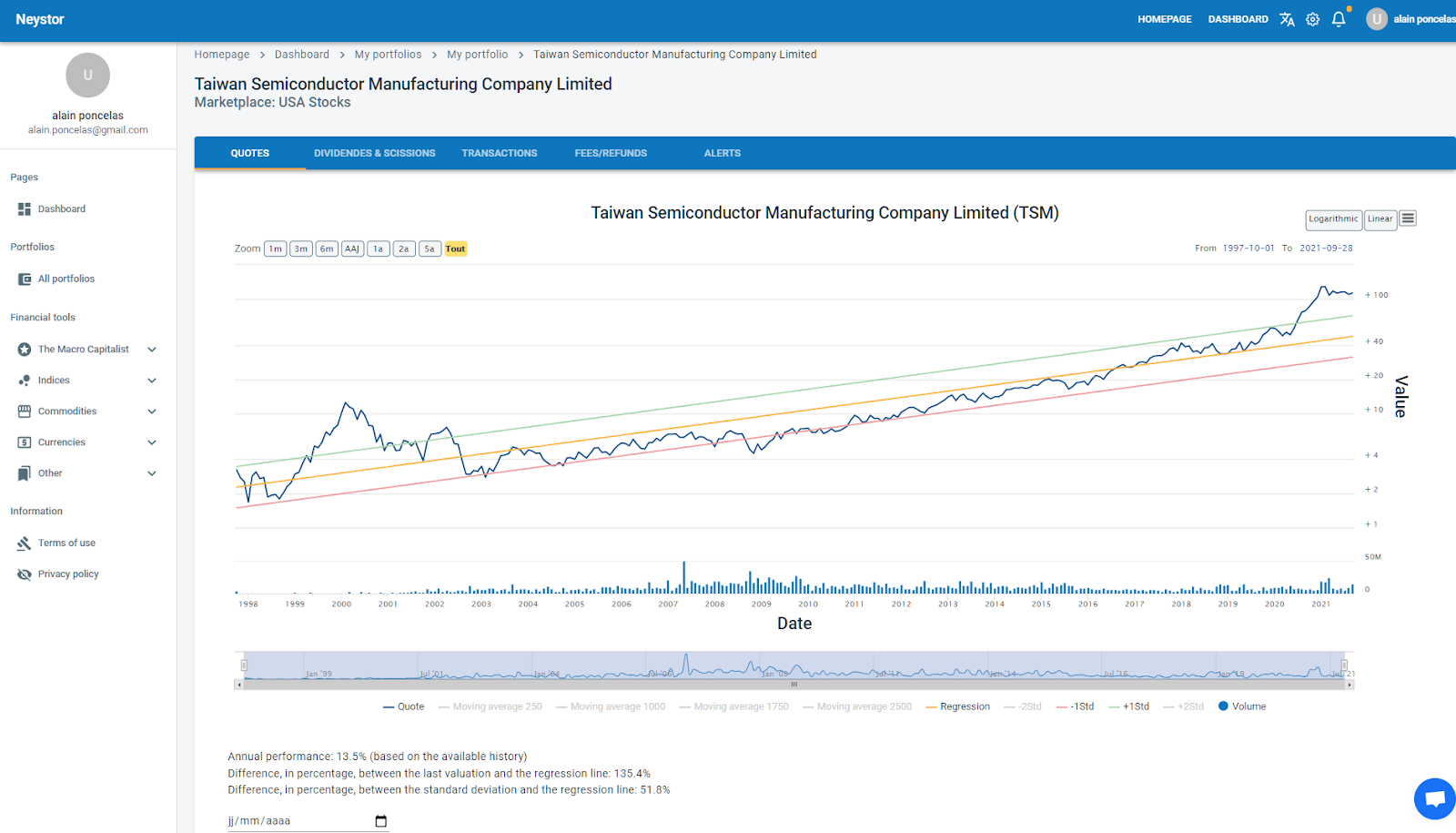
Task: Set chart zoom to 2a
Action: (x=404, y=249)
